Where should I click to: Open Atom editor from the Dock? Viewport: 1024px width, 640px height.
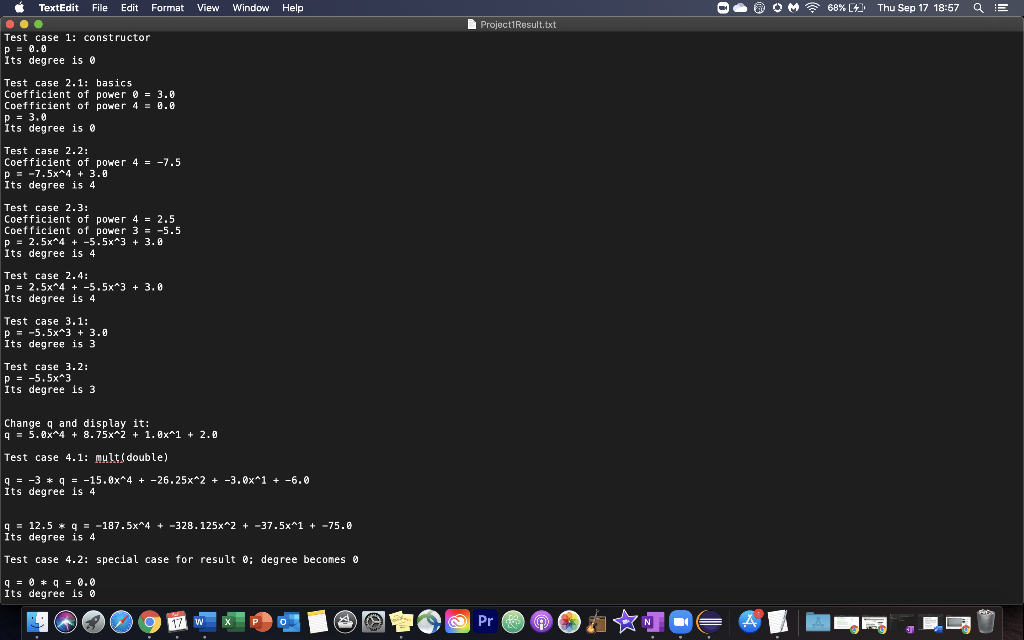coord(513,622)
